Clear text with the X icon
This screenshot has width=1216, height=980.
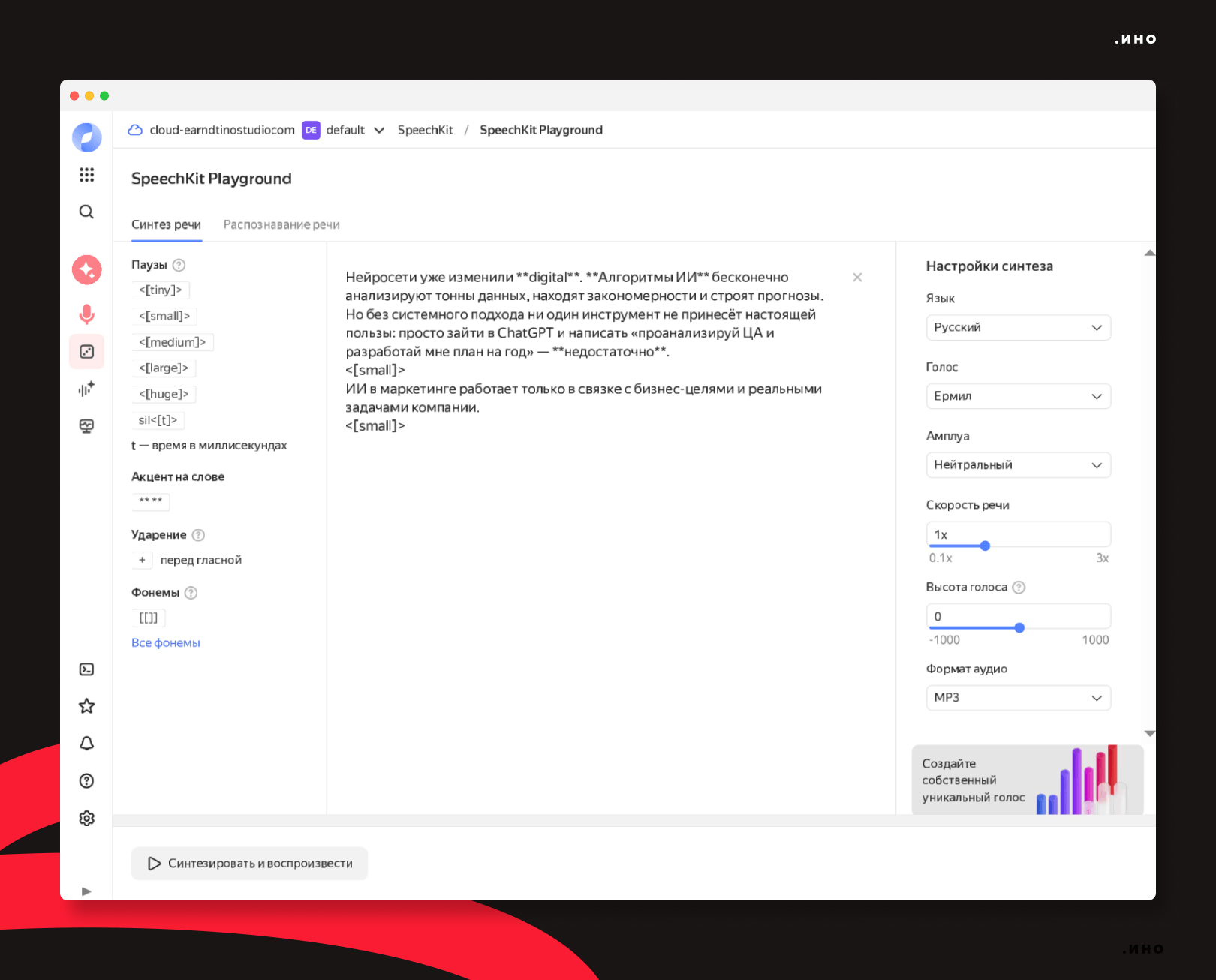tap(857, 278)
